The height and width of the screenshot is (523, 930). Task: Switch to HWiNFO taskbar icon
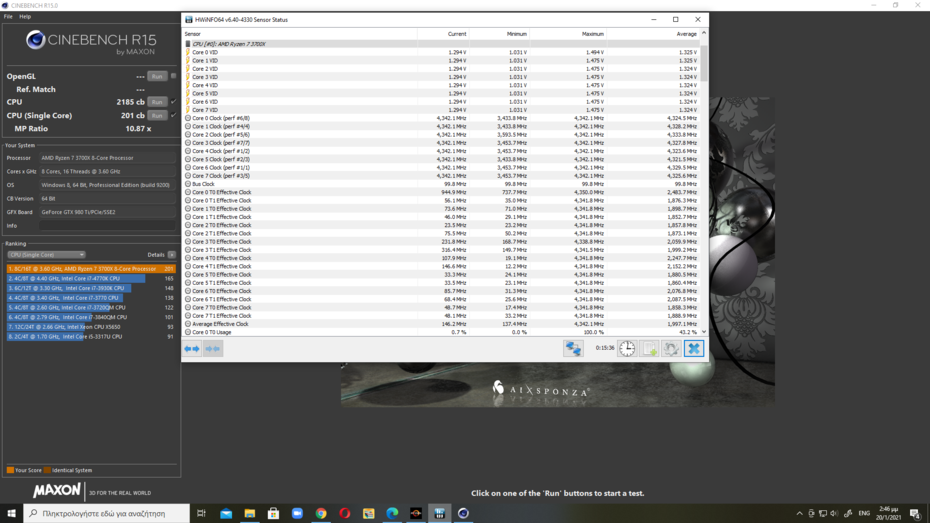coord(439,514)
